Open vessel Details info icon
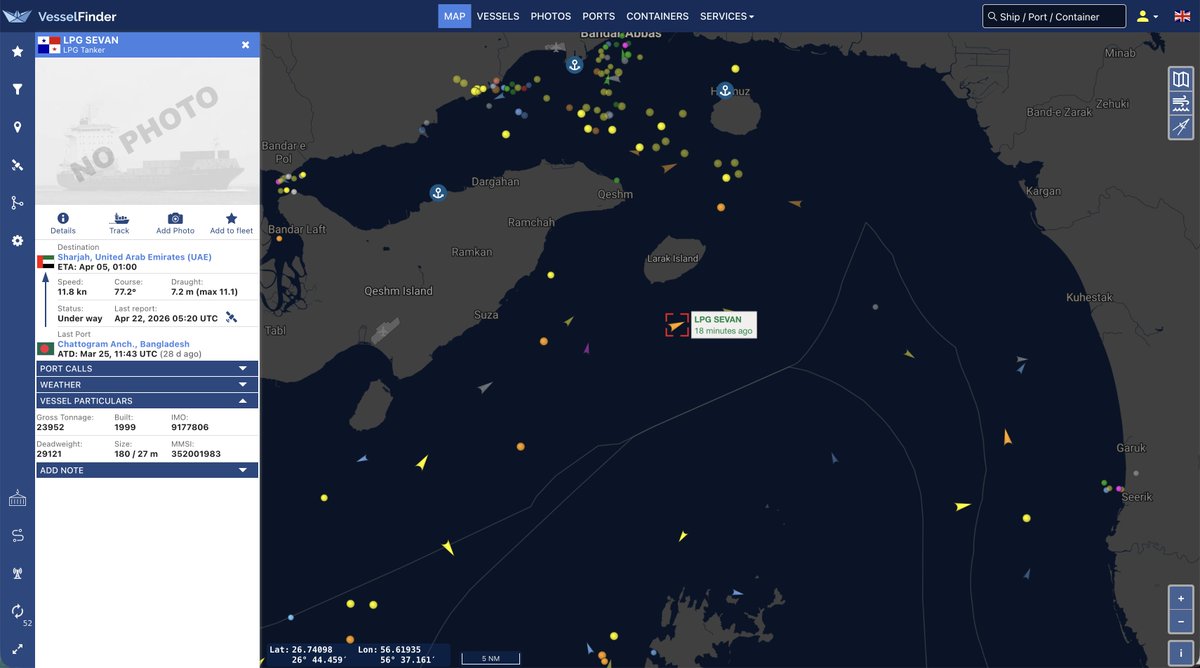1200x668 pixels. pos(63,224)
